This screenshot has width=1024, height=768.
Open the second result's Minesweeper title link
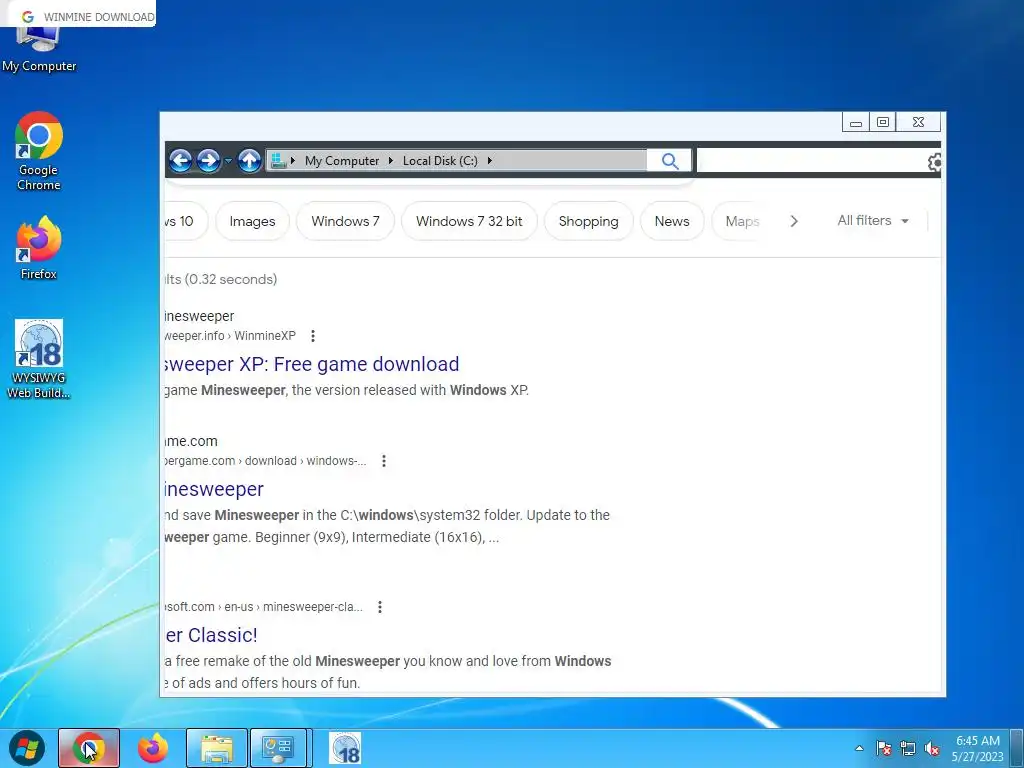214,488
